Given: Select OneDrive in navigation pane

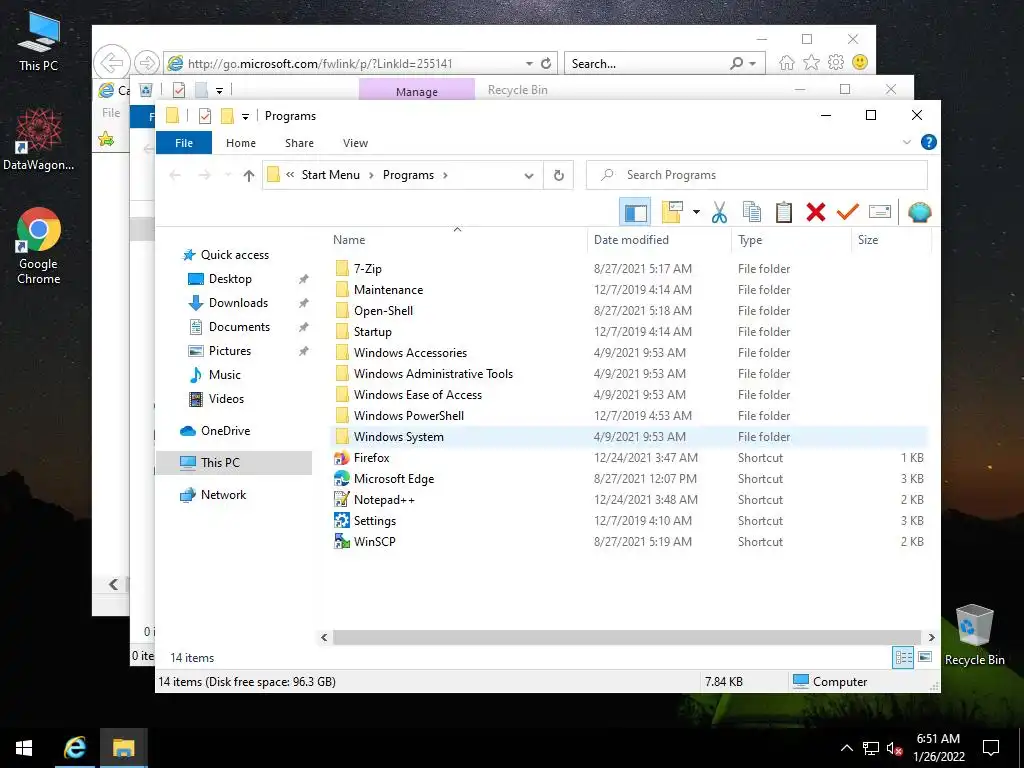Looking at the screenshot, I should [225, 431].
